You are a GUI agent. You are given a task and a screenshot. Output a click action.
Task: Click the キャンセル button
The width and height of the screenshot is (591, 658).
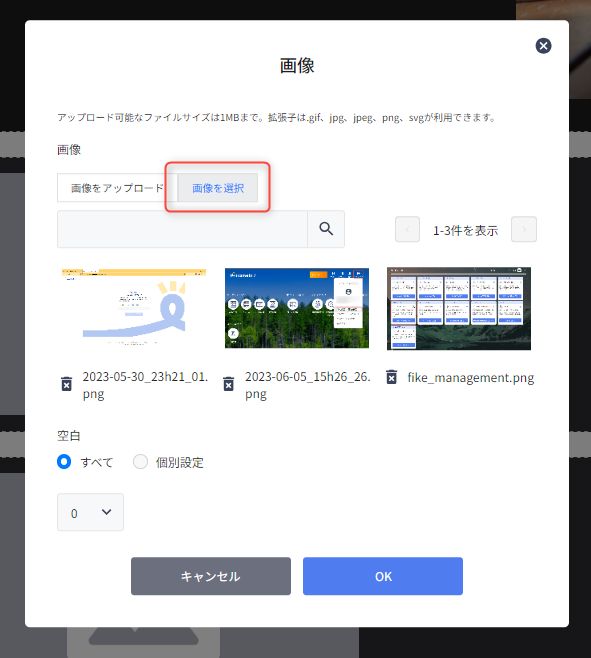tap(211, 576)
